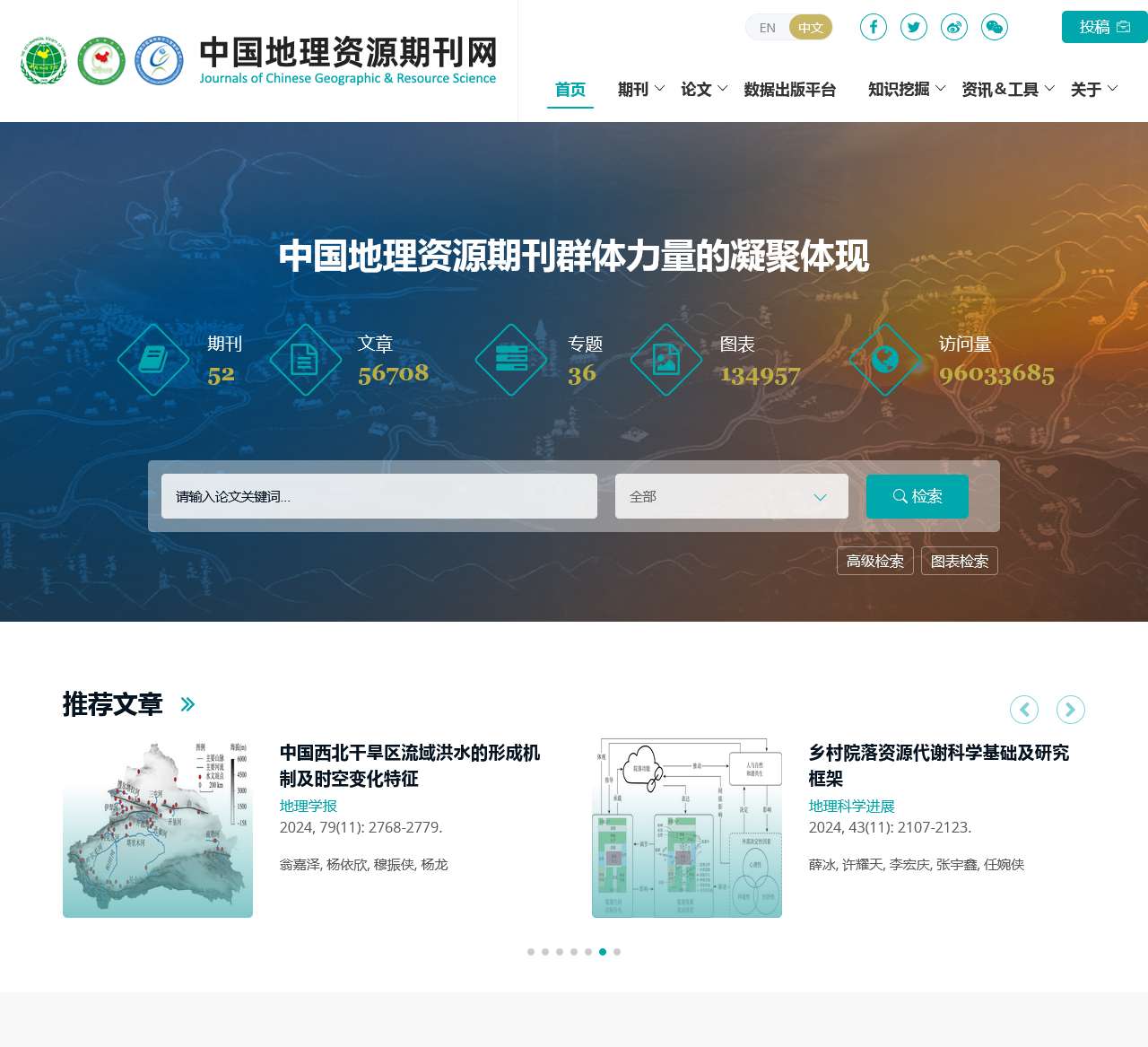Switch language to 中文
The width and height of the screenshot is (1148, 1047).
pos(811,28)
